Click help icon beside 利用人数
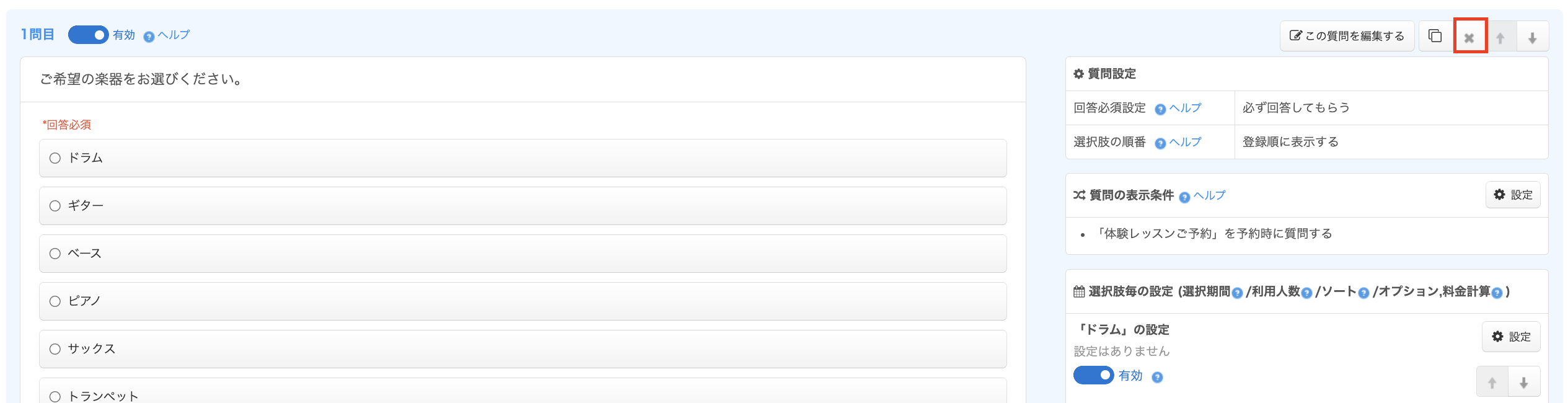The height and width of the screenshot is (403, 1568). 1306,293
